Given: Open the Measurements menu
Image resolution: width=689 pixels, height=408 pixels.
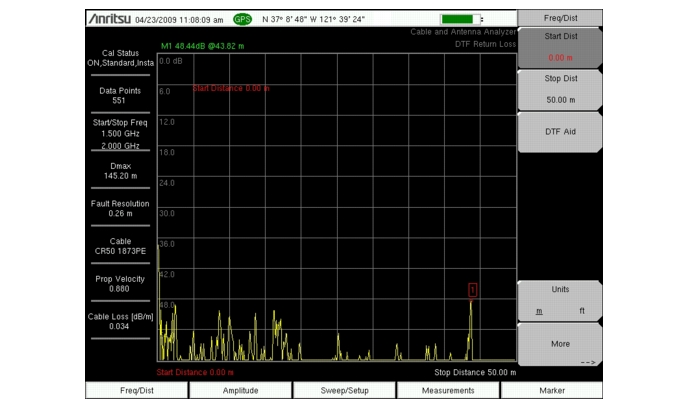Looking at the screenshot, I should 448,390.
